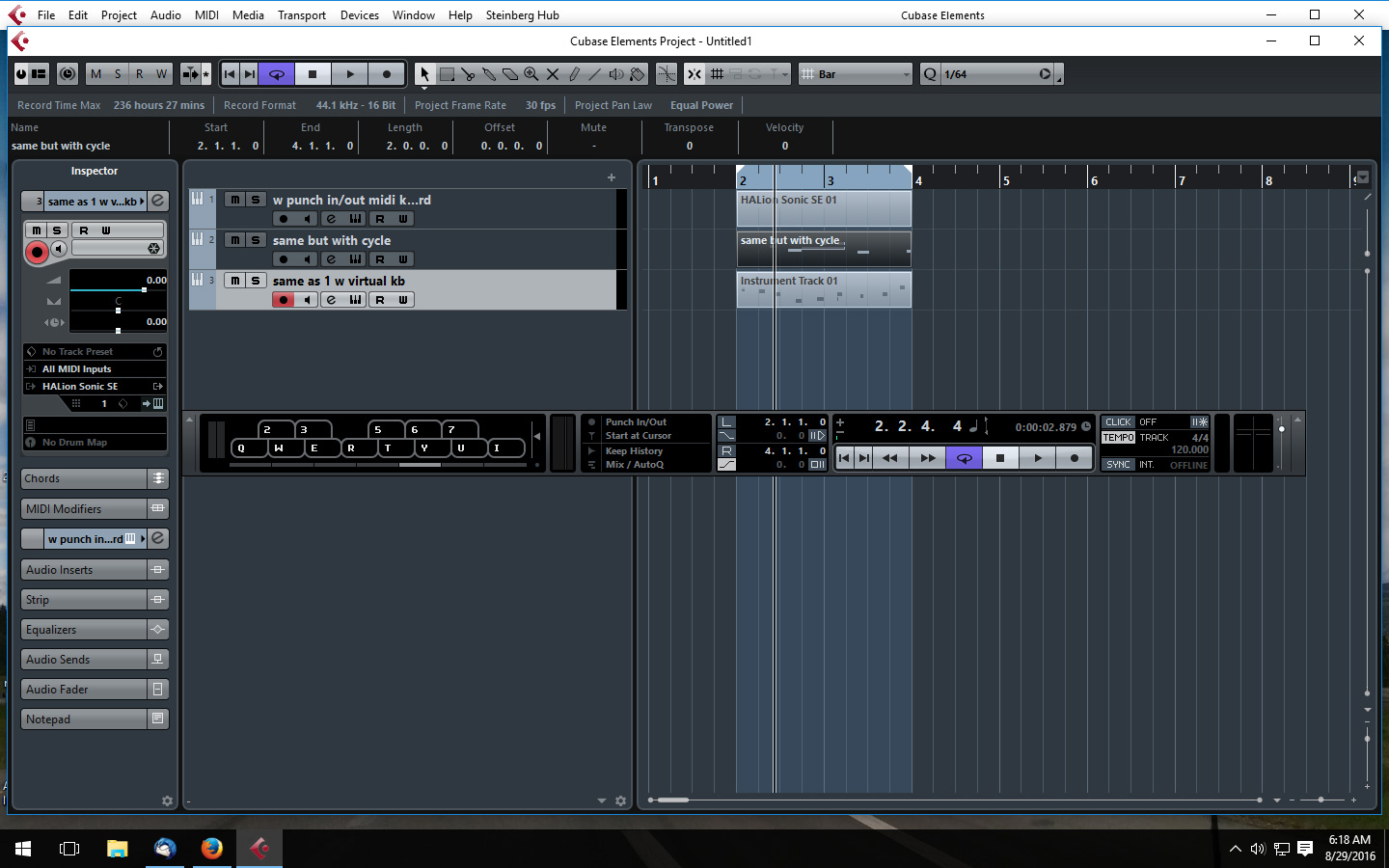Expand the MIDI Modifiers section
Screen dimensions: 1389x868
[x=95, y=508]
